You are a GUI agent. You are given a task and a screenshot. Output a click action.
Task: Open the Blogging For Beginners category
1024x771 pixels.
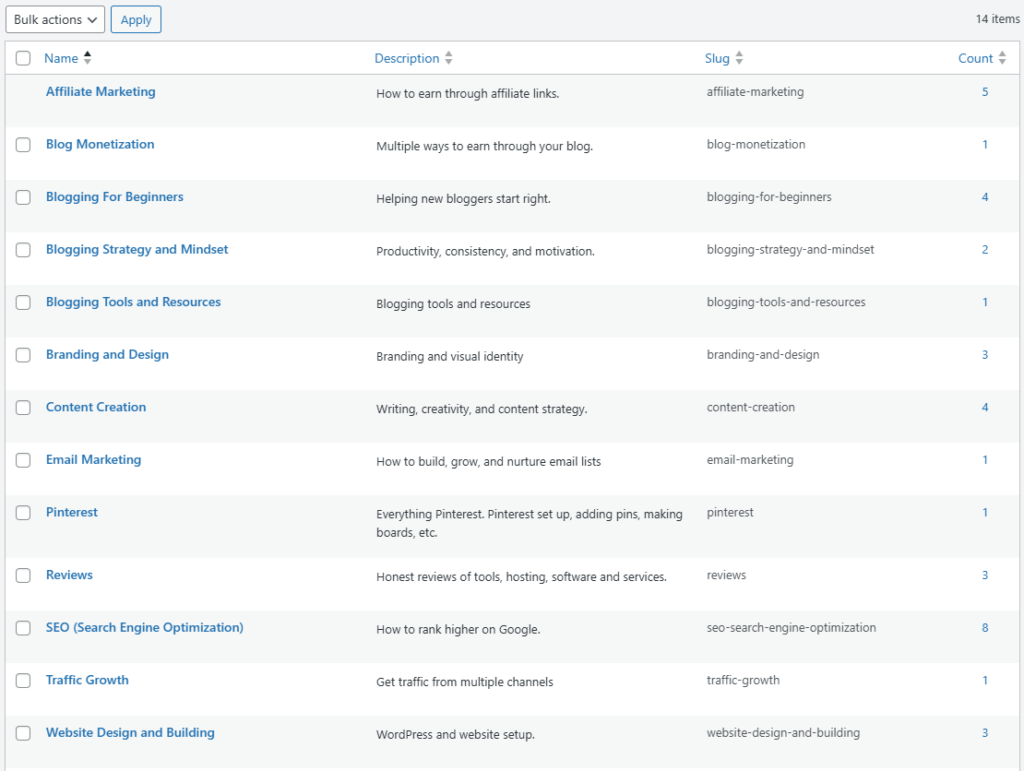pos(114,197)
